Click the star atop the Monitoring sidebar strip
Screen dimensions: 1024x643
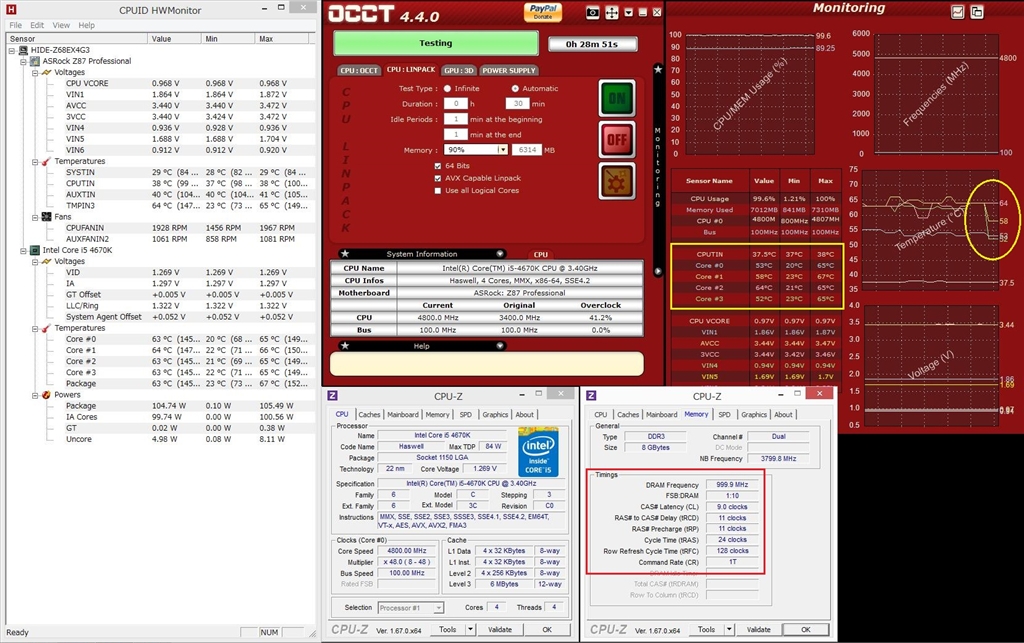[x=658, y=69]
